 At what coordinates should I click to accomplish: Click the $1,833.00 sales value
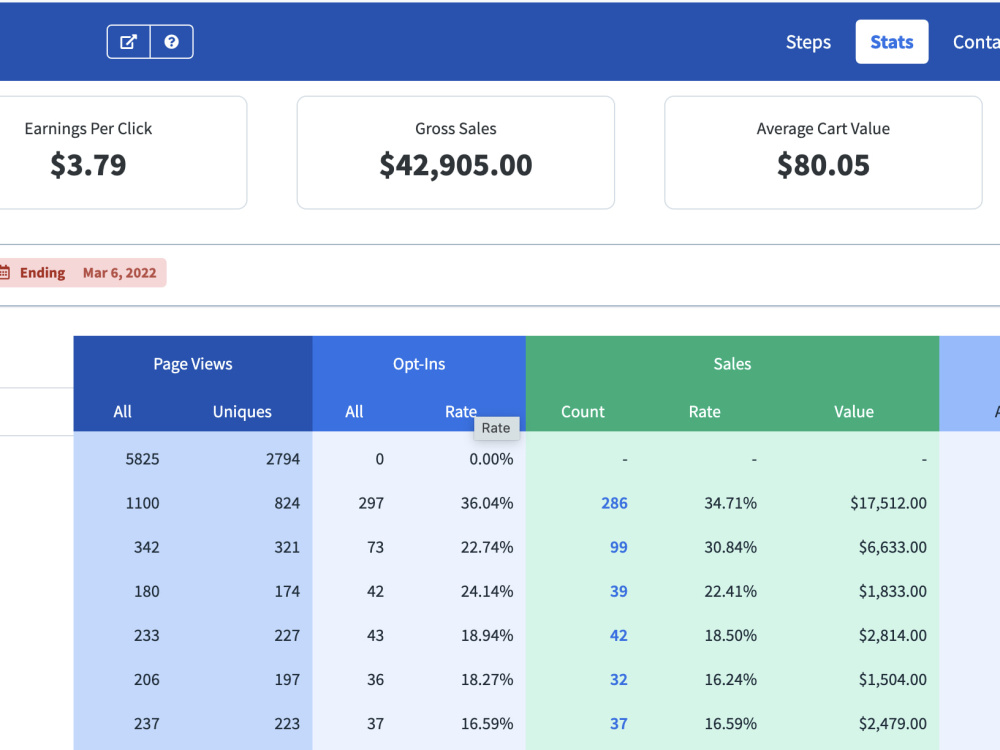(893, 591)
